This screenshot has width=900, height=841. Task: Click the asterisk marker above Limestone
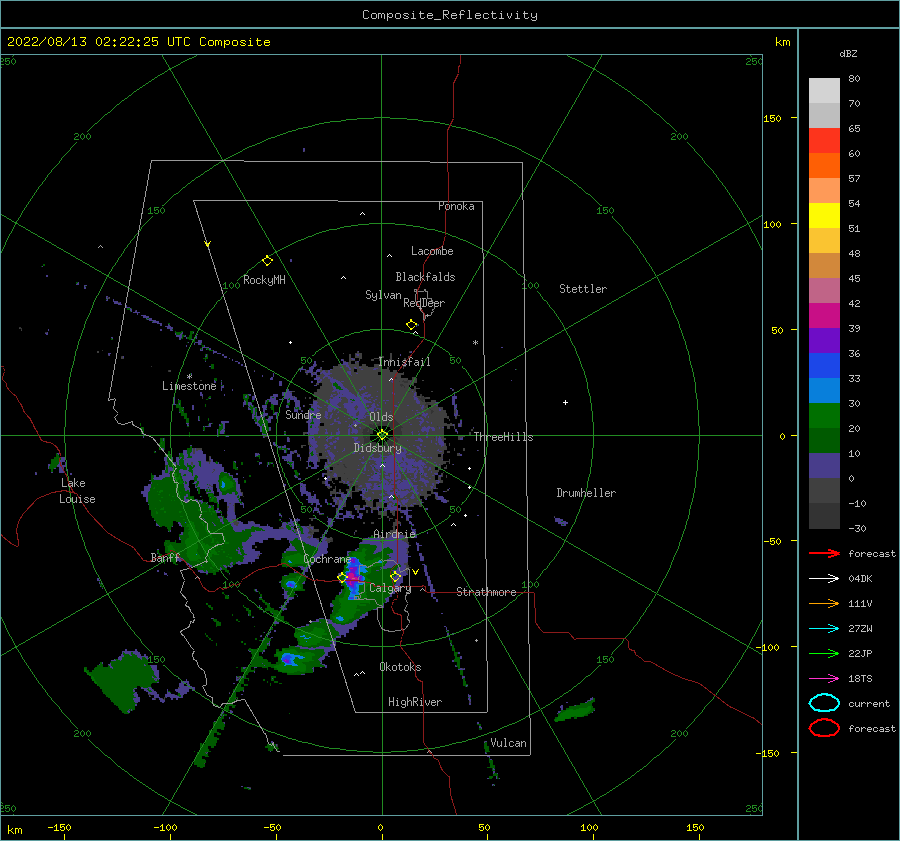(189, 377)
